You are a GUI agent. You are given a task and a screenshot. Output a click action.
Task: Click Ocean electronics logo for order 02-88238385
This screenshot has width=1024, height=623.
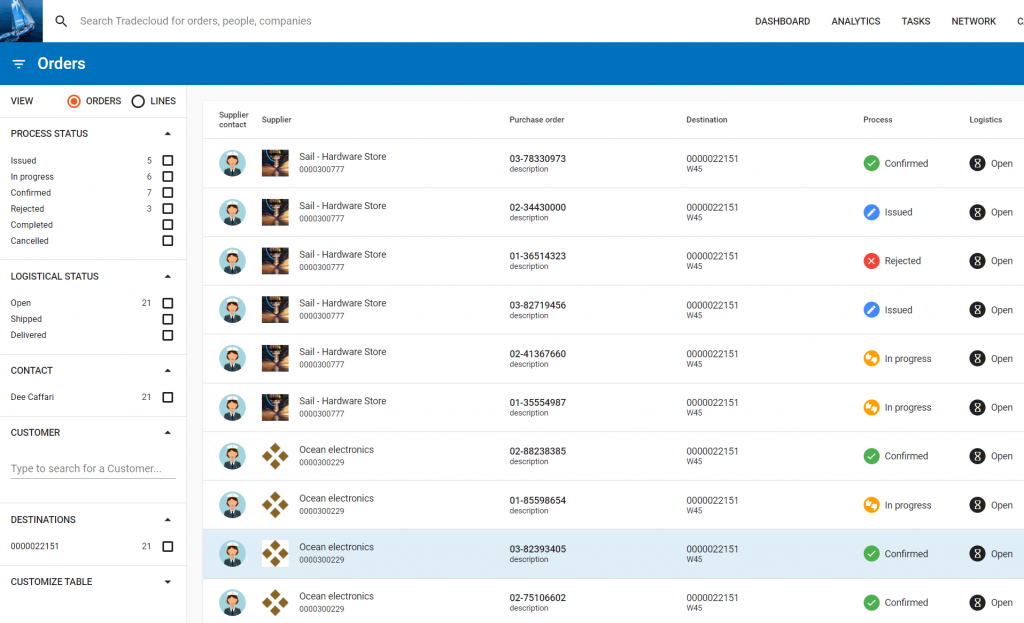click(x=275, y=456)
